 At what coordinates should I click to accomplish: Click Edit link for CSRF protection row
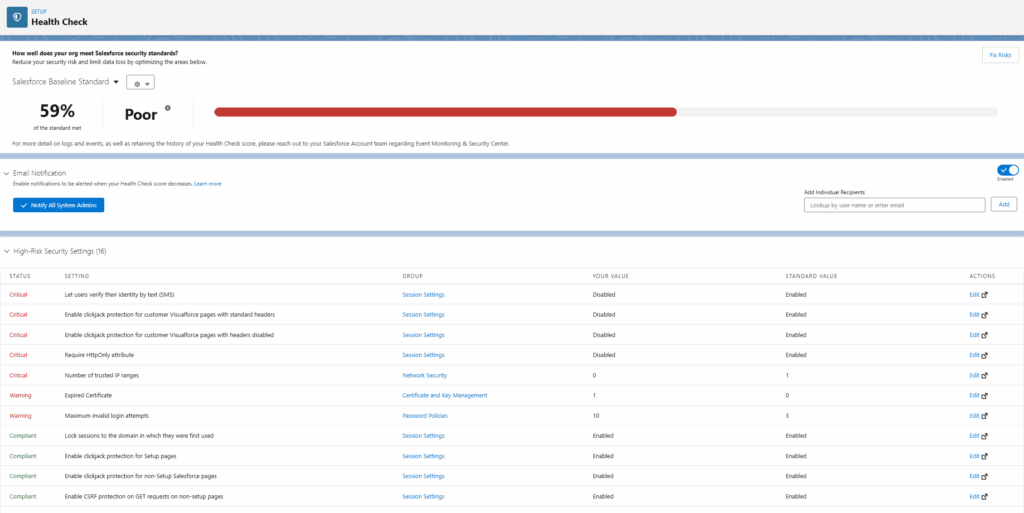(974, 496)
